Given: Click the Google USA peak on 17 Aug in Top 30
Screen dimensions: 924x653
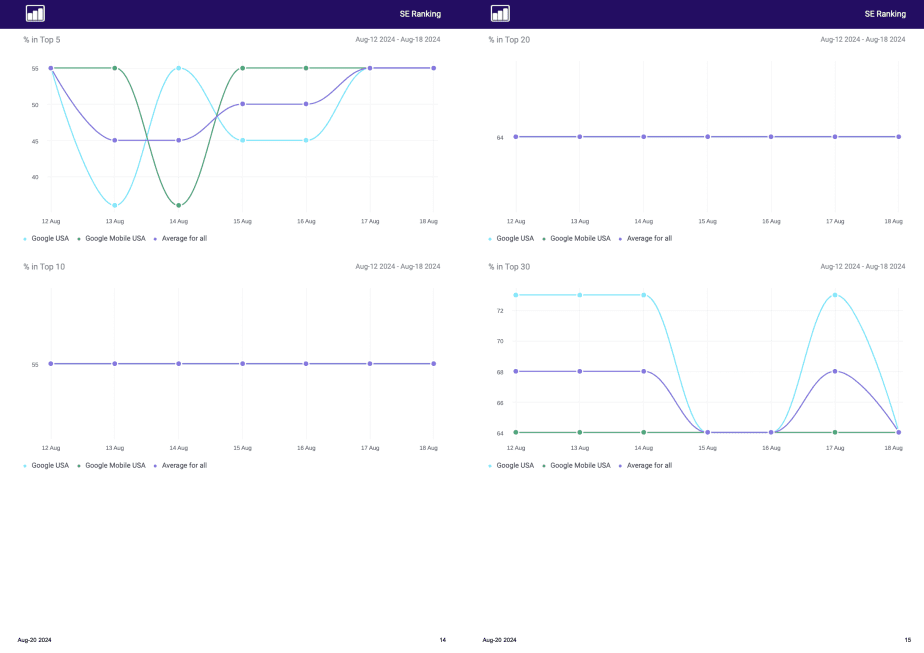Looking at the screenshot, I should (835, 295).
